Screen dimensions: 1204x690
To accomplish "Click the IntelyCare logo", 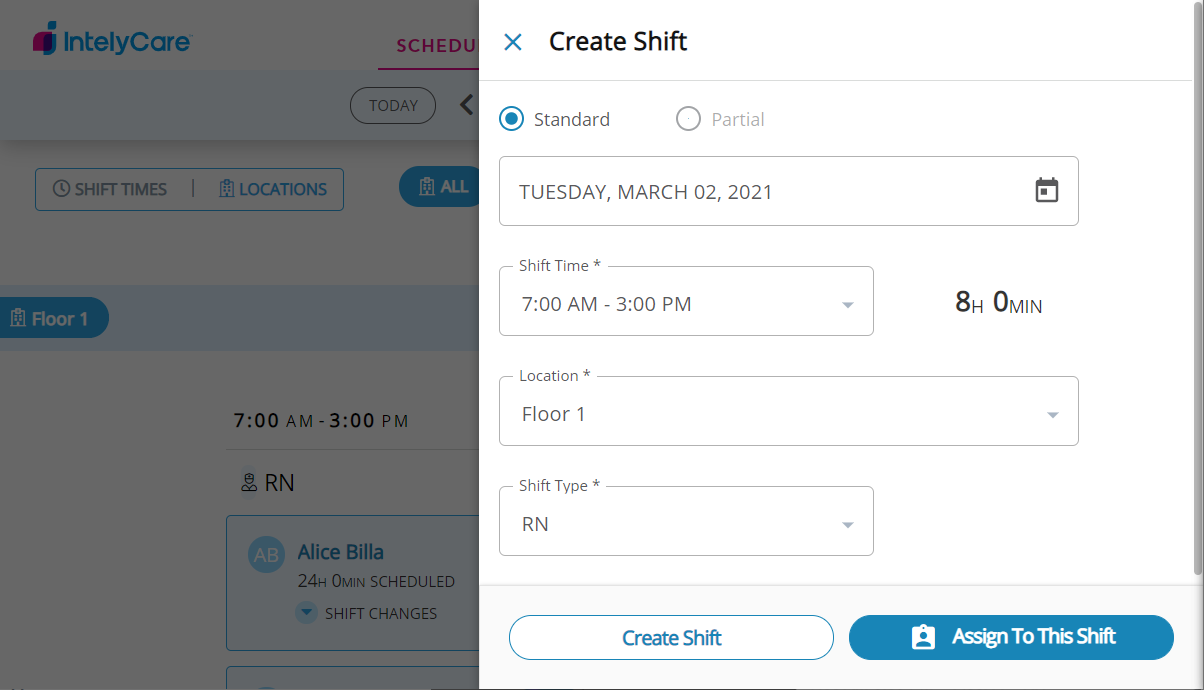I will click(x=112, y=41).
